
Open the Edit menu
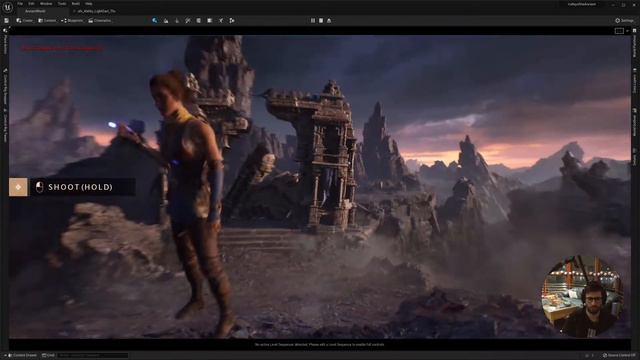pyautogui.click(x=31, y=4)
